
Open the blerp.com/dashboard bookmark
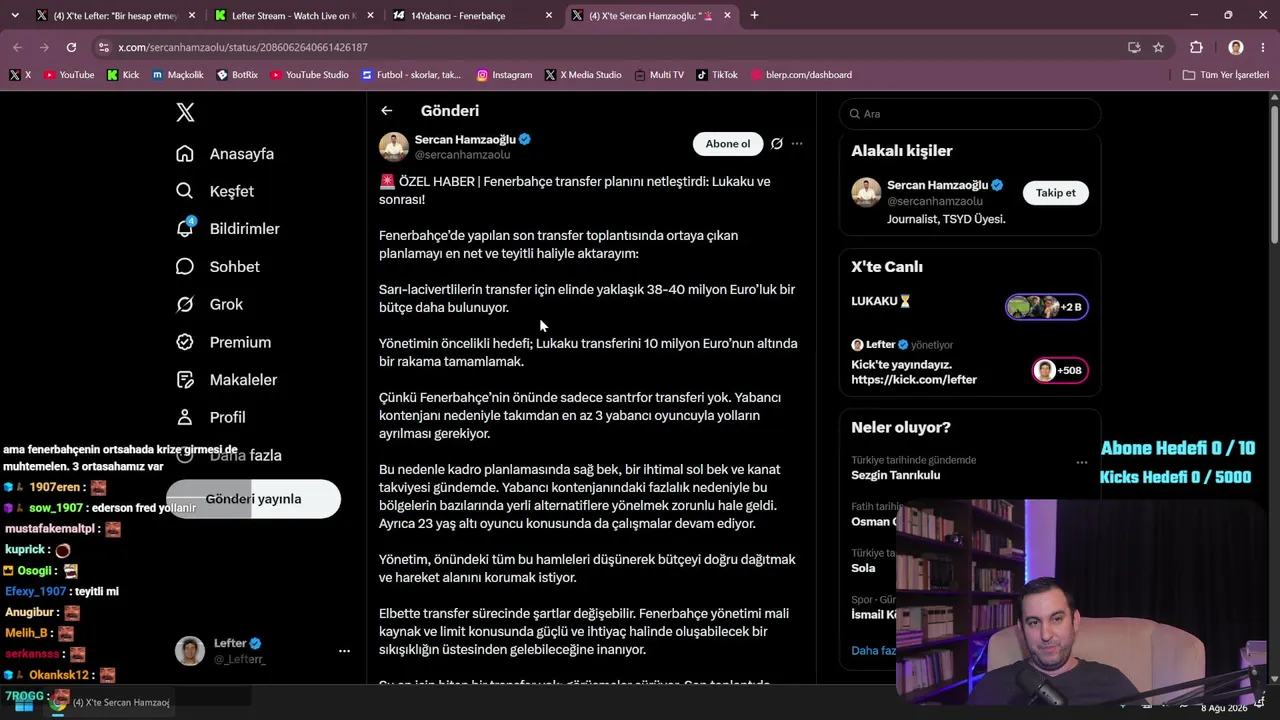point(800,75)
